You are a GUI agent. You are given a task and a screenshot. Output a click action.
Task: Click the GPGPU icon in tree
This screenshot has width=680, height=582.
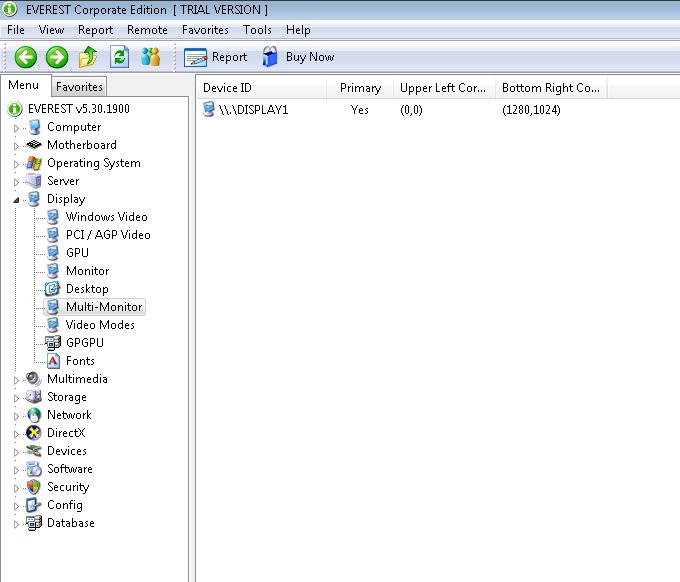click(x=53, y=343)
